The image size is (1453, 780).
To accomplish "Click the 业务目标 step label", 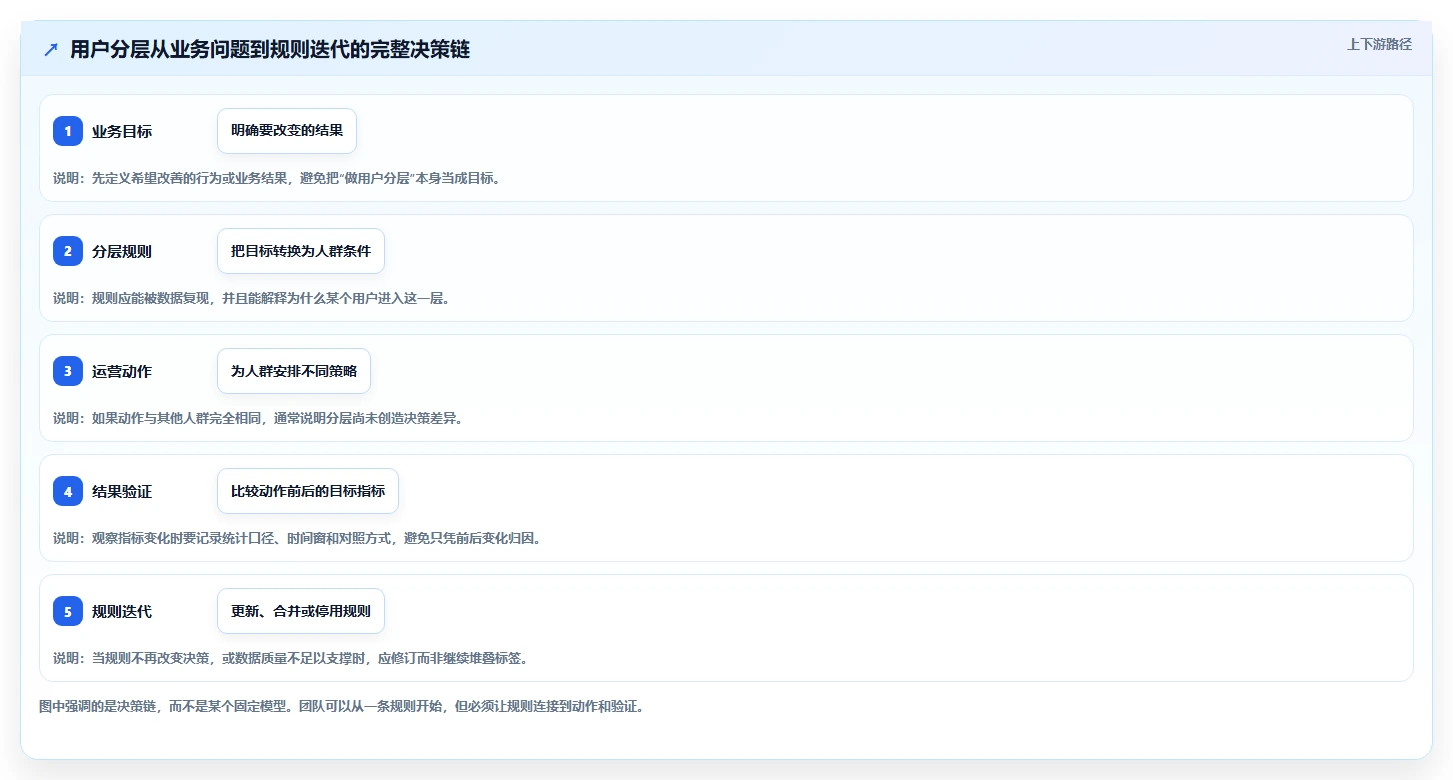I will click(x=122, y=131).
